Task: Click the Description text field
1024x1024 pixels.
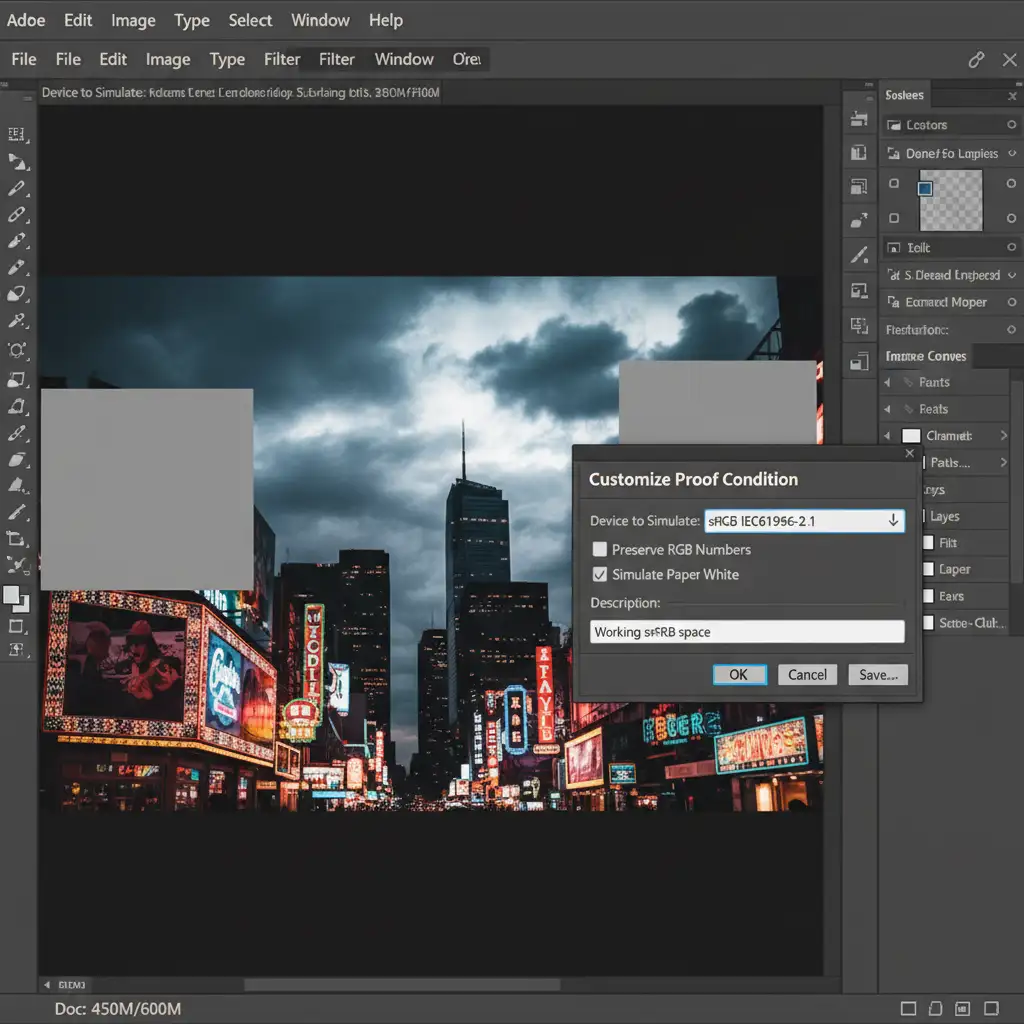Action: pos(746,632)
